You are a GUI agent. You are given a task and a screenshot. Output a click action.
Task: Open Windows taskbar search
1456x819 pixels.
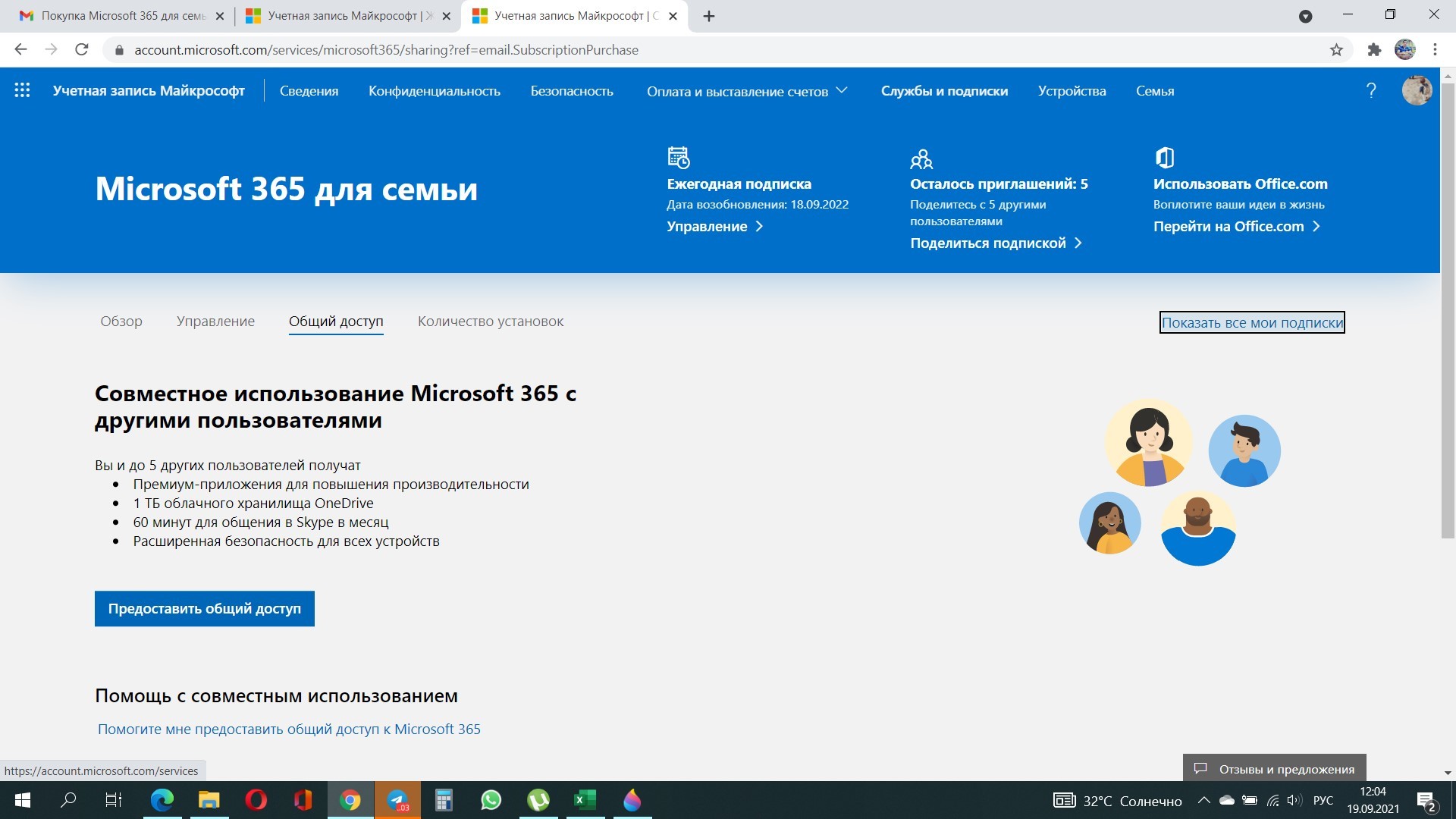coord(68,800)
